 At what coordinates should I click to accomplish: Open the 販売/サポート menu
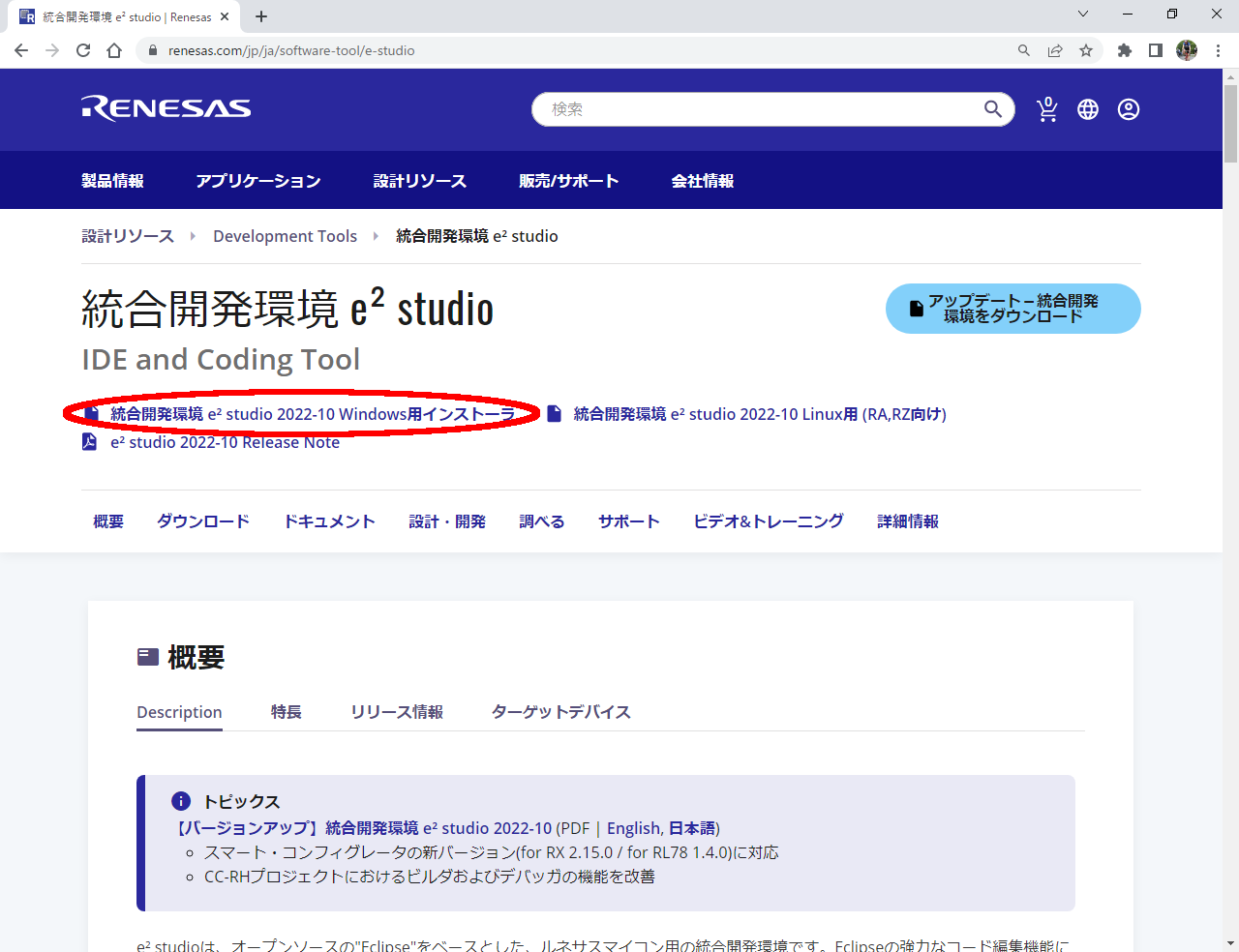click(x=569, y=181)
